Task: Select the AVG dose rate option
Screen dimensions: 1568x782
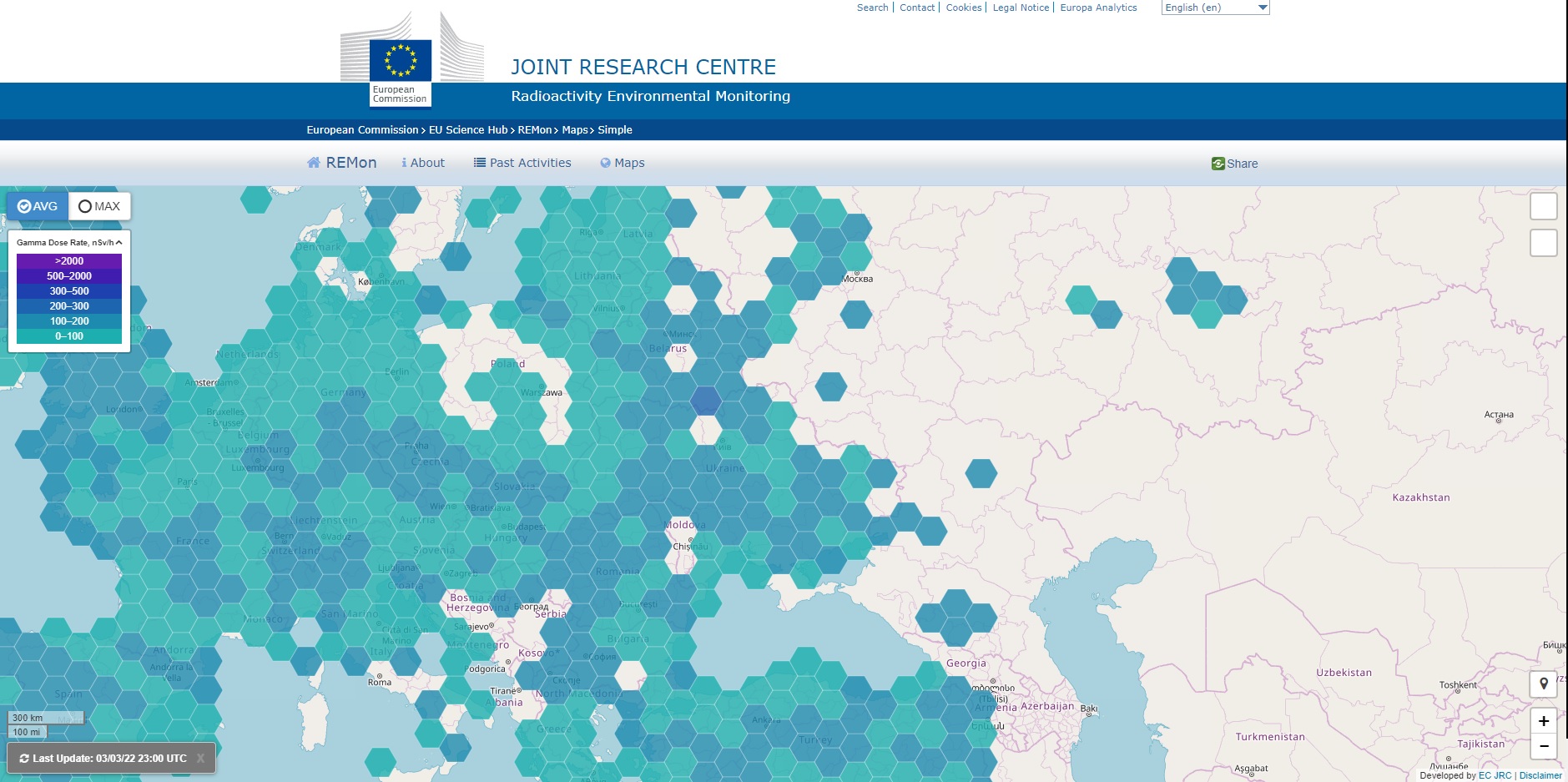Action: click(38, 206)
